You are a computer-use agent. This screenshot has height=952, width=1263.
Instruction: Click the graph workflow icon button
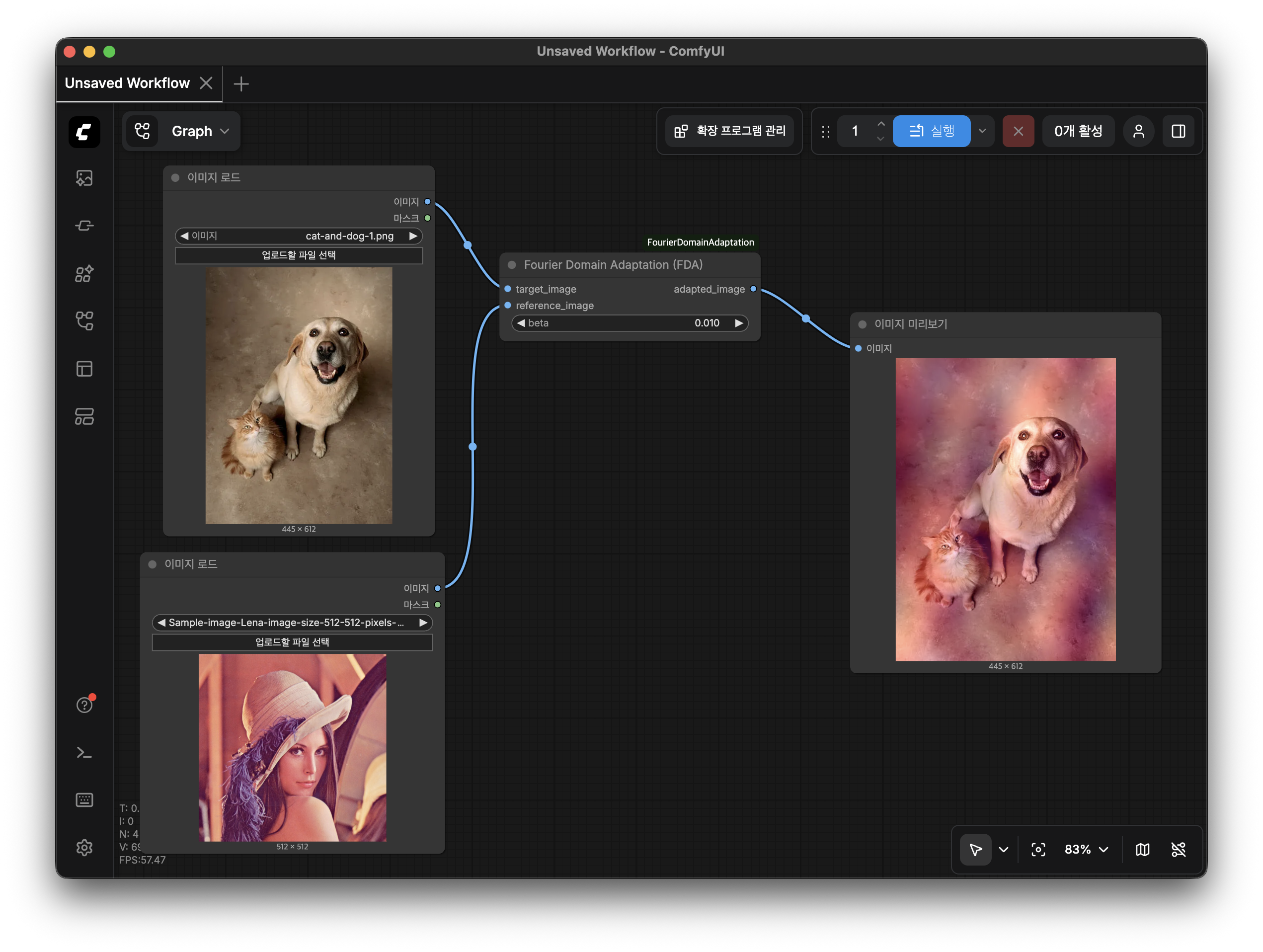[x=142, y=131]
